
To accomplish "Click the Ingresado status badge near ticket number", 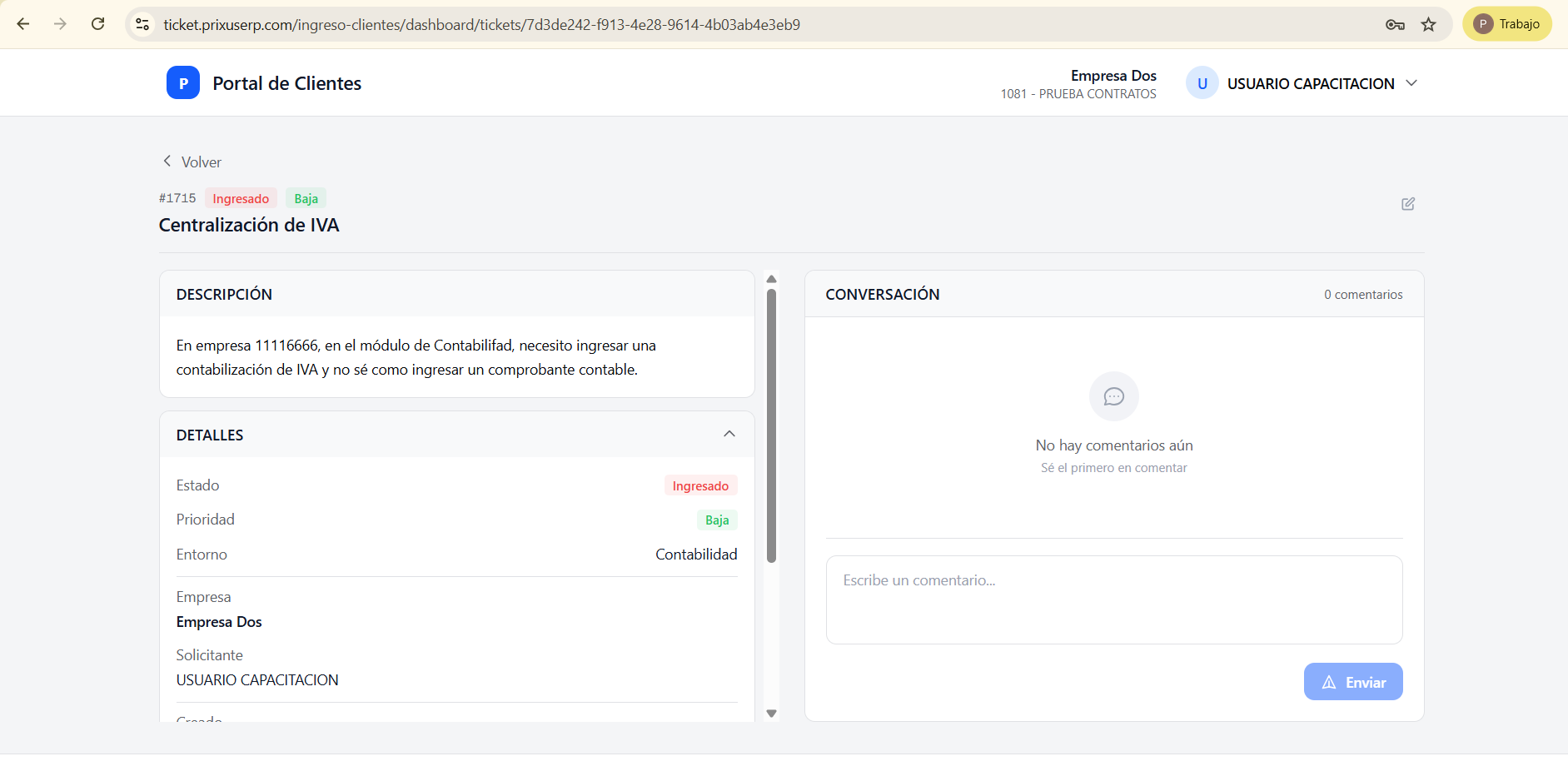I will [241, 198].
